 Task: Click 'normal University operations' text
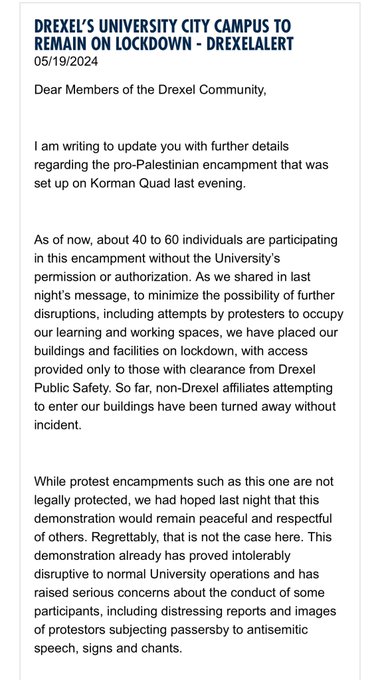(181, 574)
